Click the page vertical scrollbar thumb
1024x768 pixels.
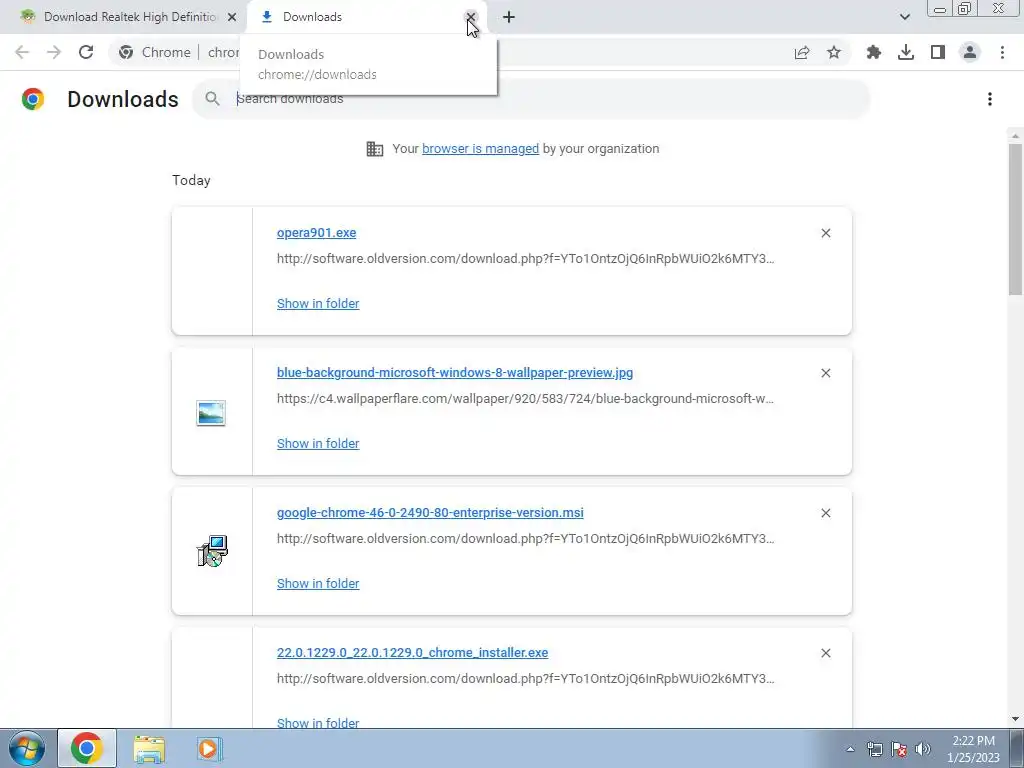pos(1015,219)
